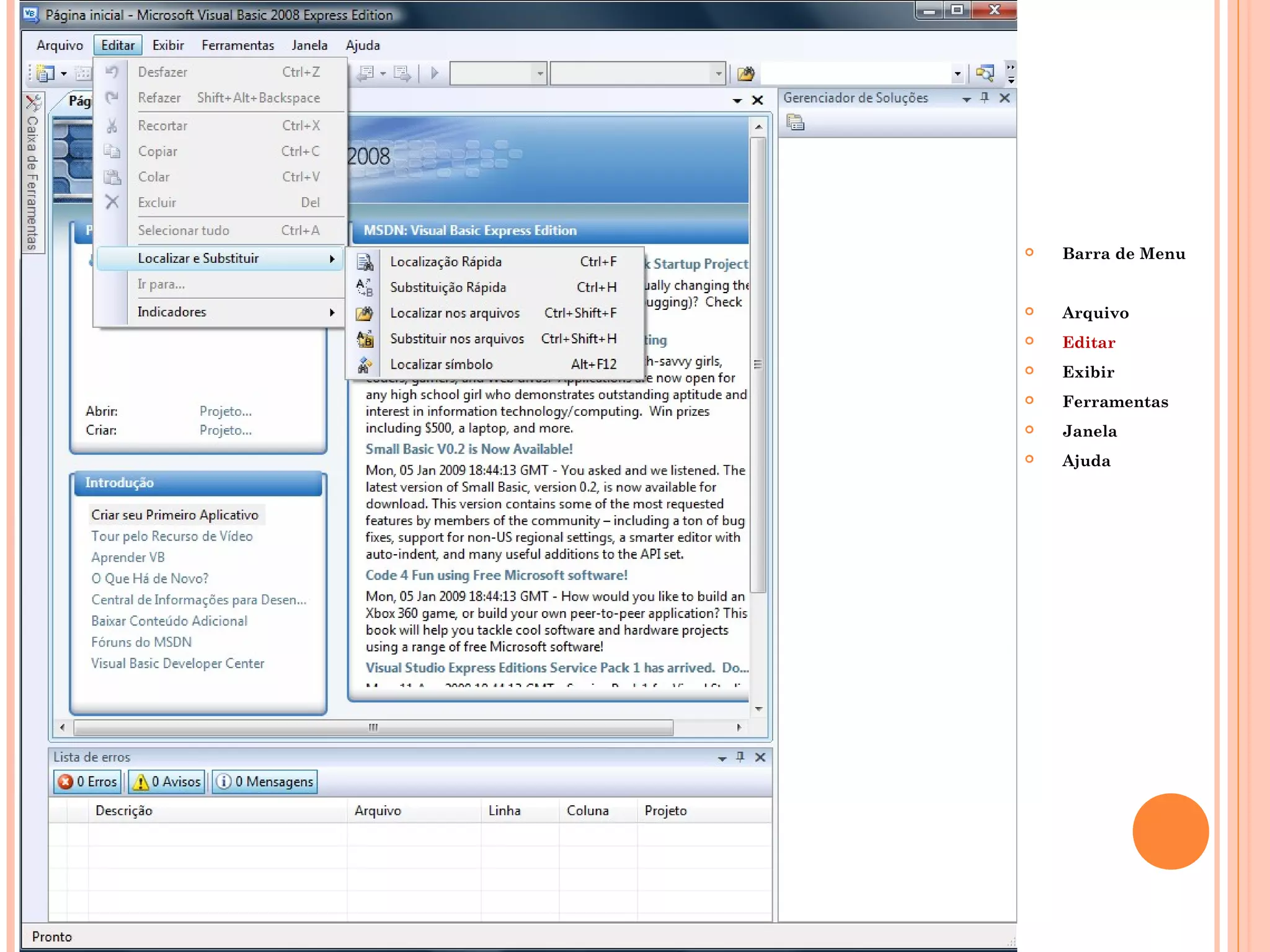Click Small Basic V0.2 is Now Available link
Image resolution: width=1270 pixels, height=952 pixels.
(469, 449)
